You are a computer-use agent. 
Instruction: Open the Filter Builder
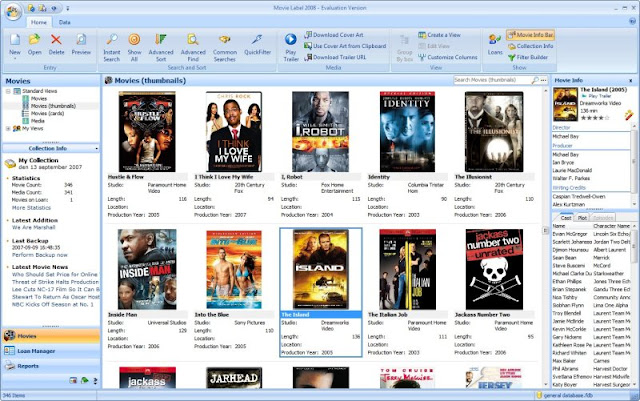[x=528, y=57]
